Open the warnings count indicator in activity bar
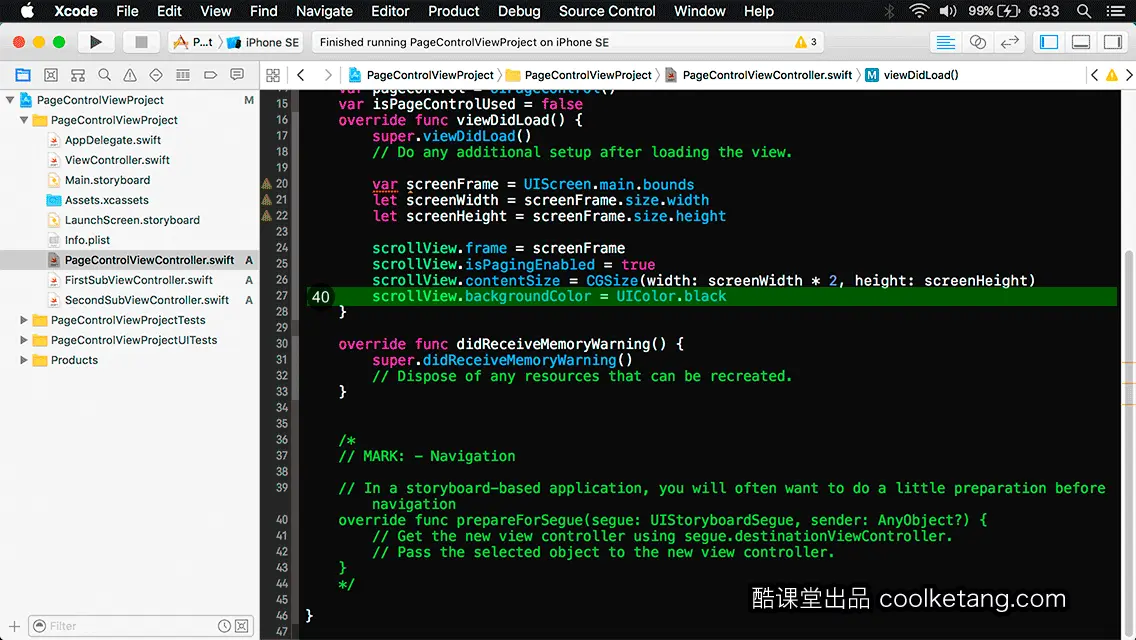The width and height of the screenshot is (1136, 640). click(x=806, y=42)
